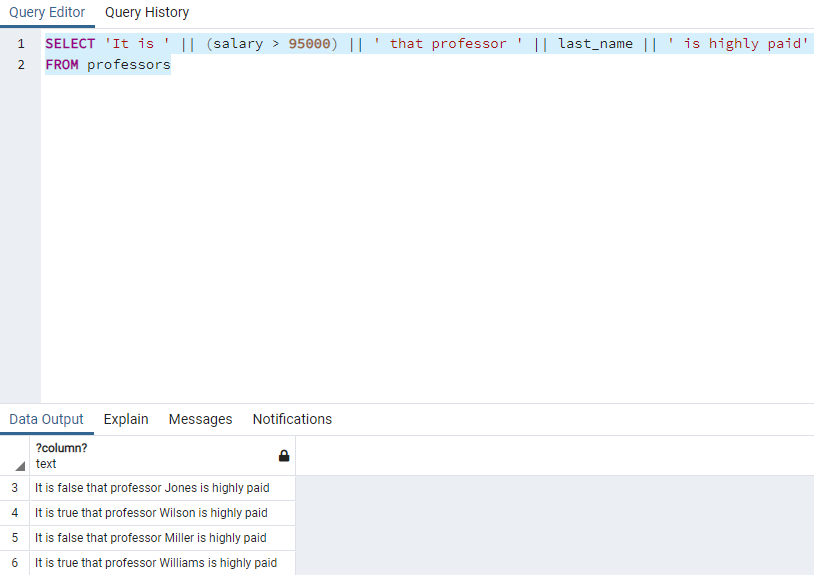Screen dimensions: 814x576
Task: Open the Notifications tab
Action: click(292, 419)
